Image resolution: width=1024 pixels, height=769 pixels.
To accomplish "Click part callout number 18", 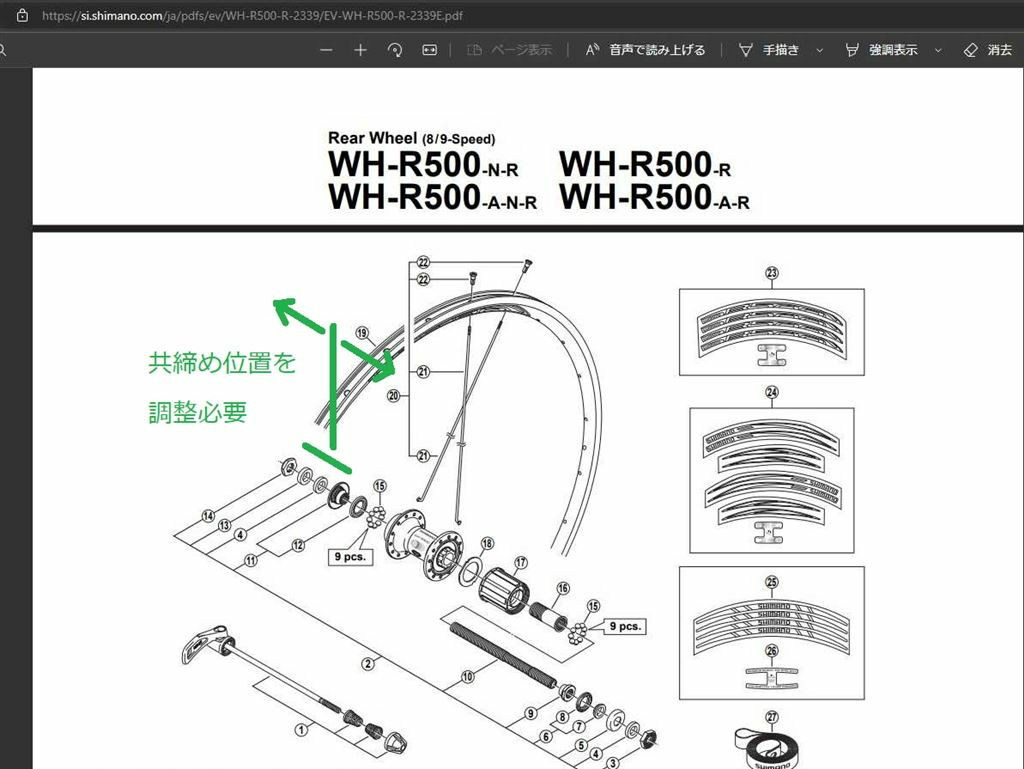I will click(487, 543).
